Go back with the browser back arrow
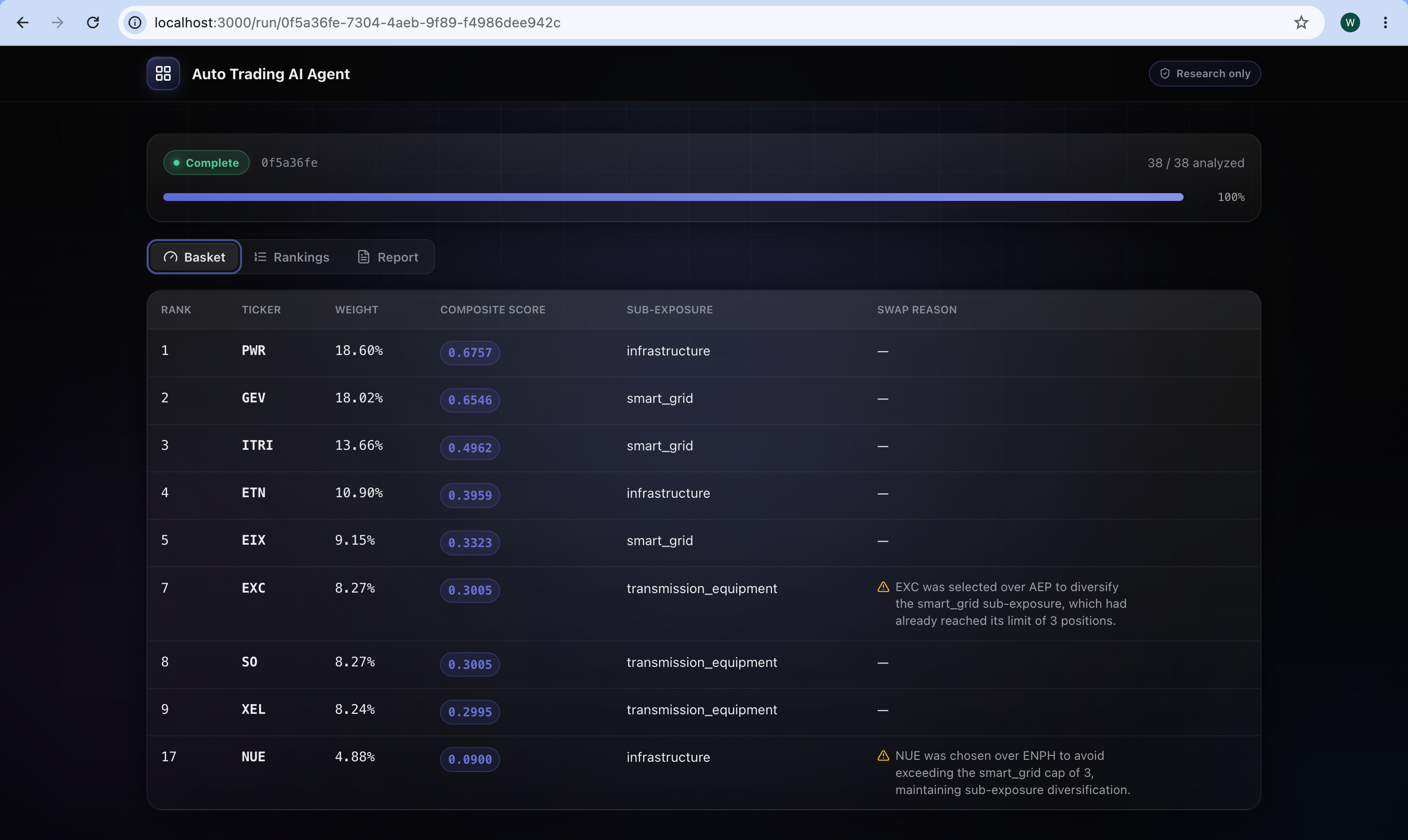 tap(22, 22)
